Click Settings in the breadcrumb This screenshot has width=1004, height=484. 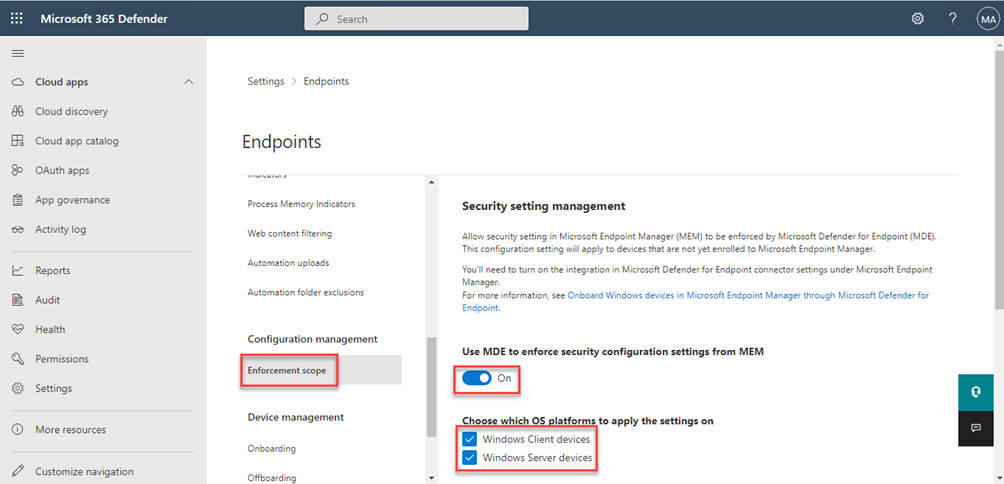tap(266, 81)
